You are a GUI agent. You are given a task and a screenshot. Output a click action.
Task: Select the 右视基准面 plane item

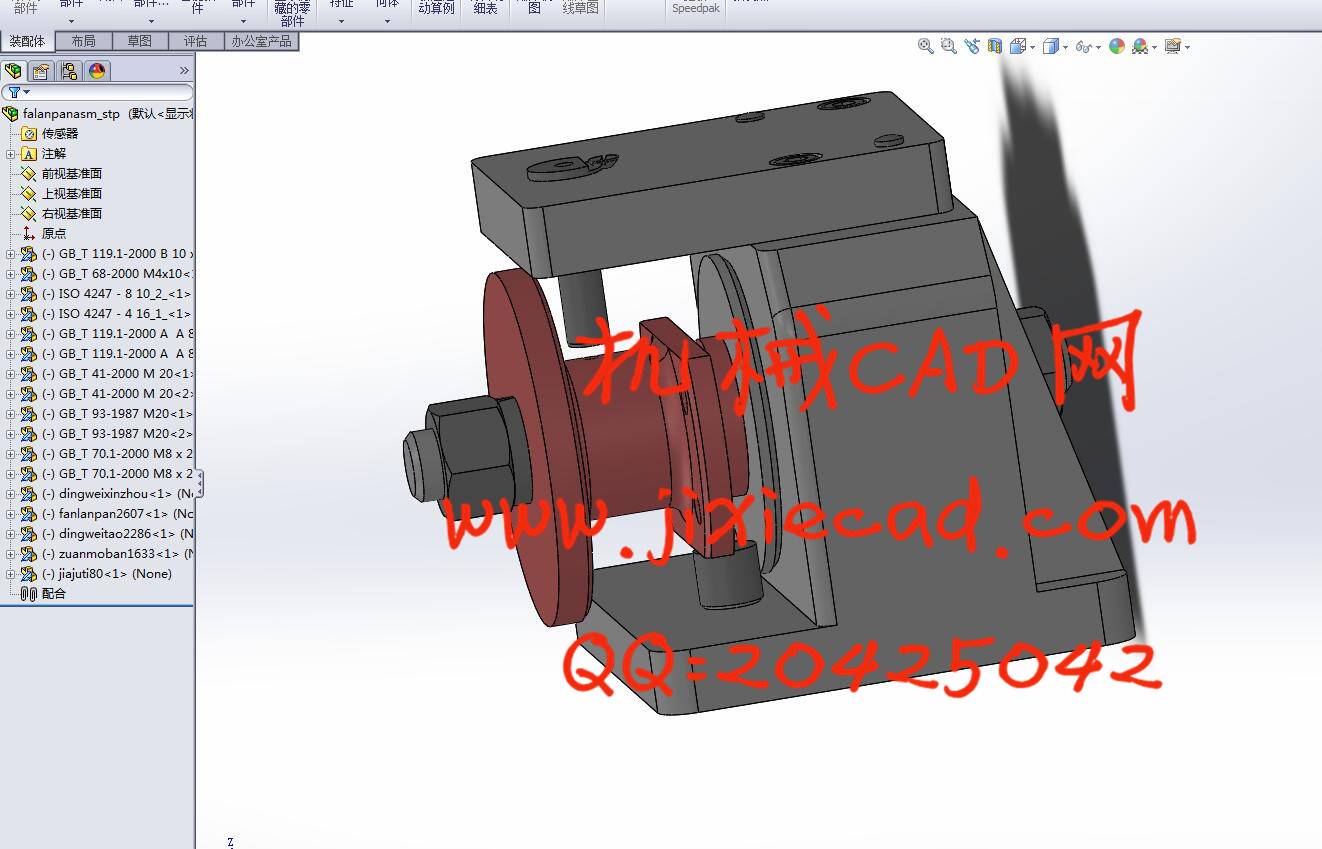click(72, 213)
